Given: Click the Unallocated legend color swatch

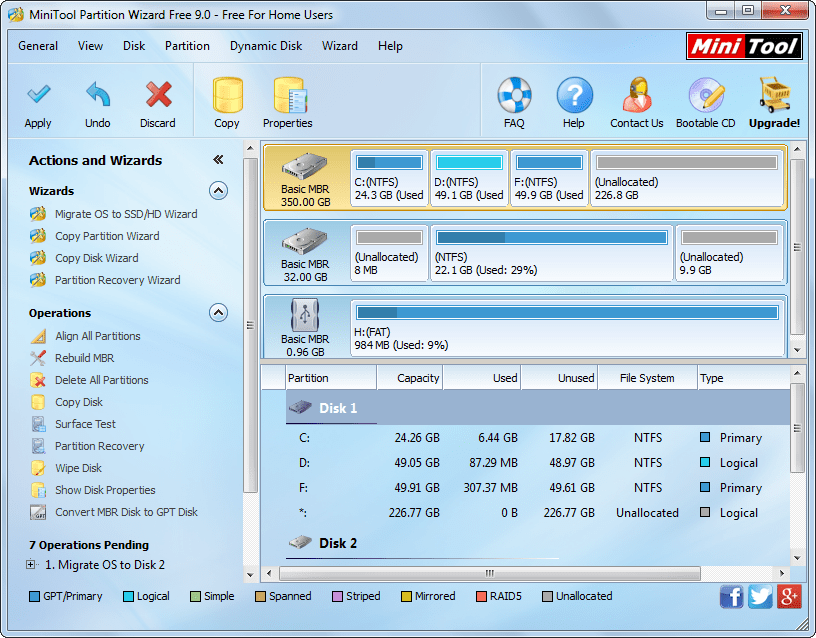Looking at the screenshot, I should [545, 596].
